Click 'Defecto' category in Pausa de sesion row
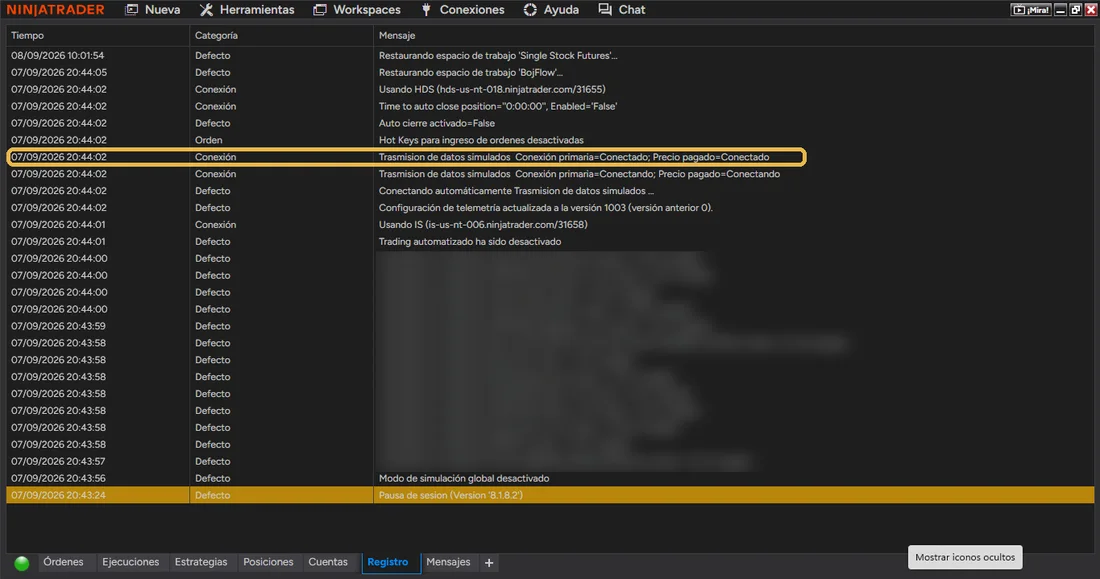The image size is (1100, 579). coord(213,495)
